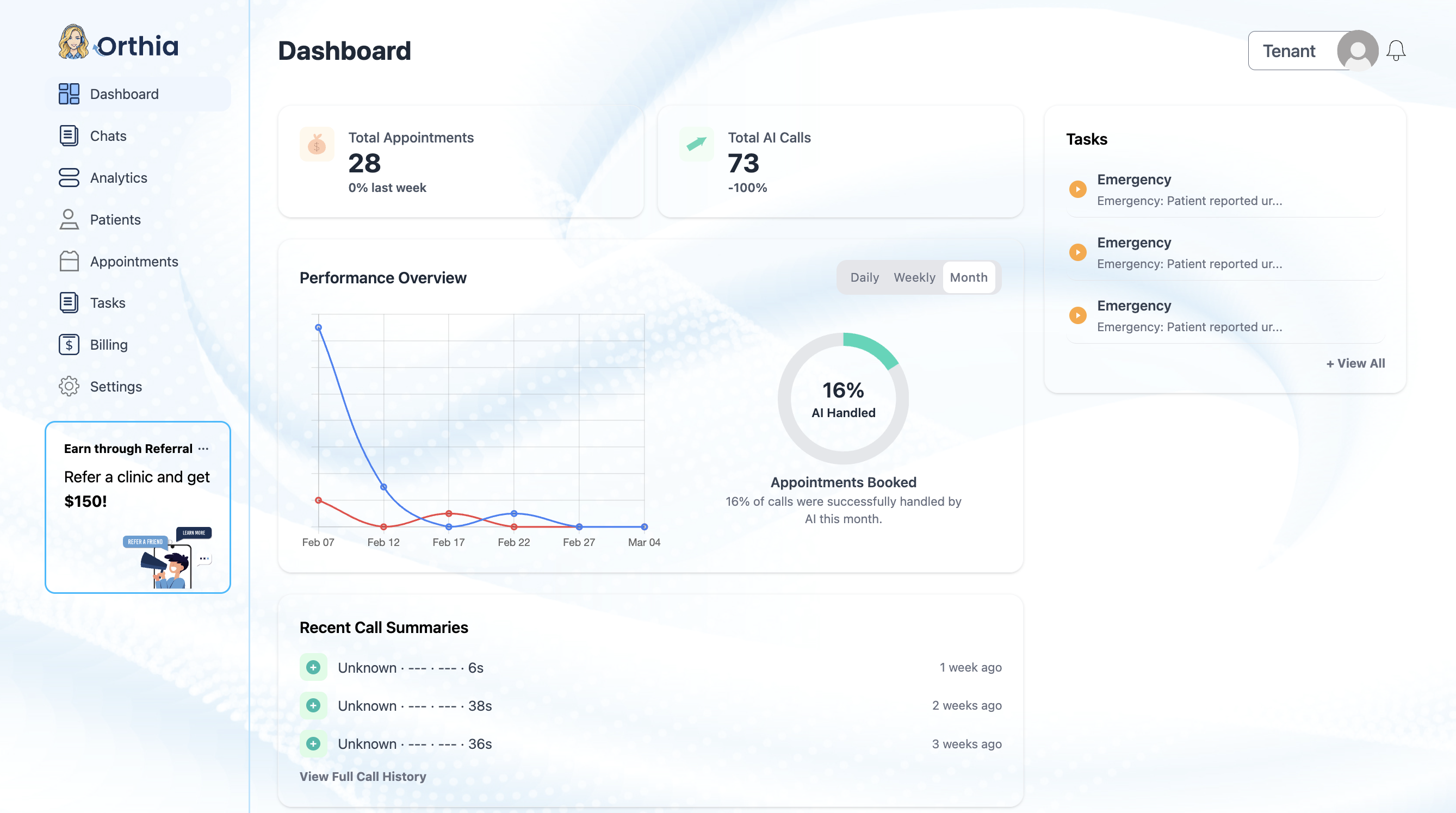Click the user avatar icon
1456x813 pixels.
point(1357,51)
